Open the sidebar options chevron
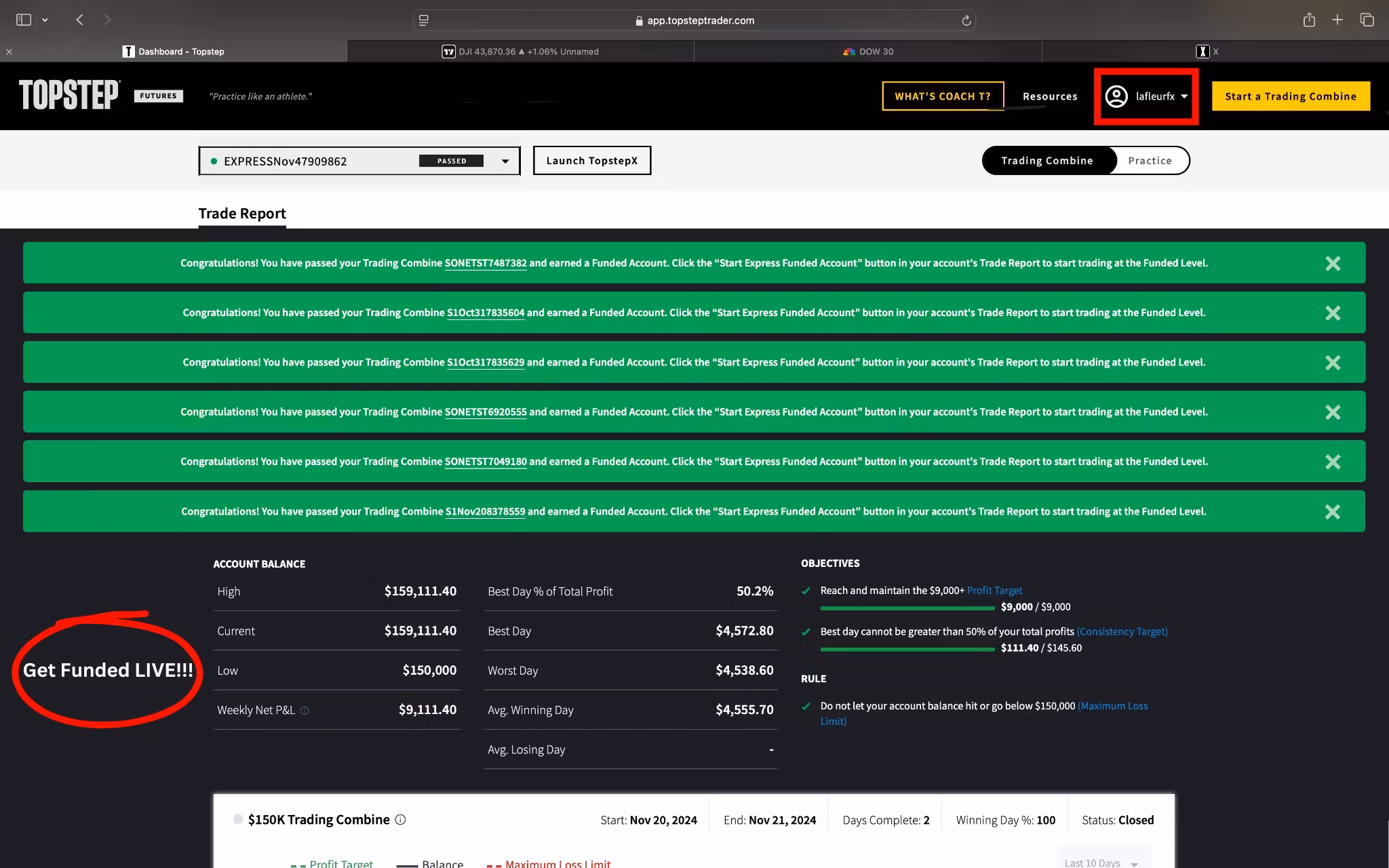1389x868 pixels. click(x=45, y=20)
